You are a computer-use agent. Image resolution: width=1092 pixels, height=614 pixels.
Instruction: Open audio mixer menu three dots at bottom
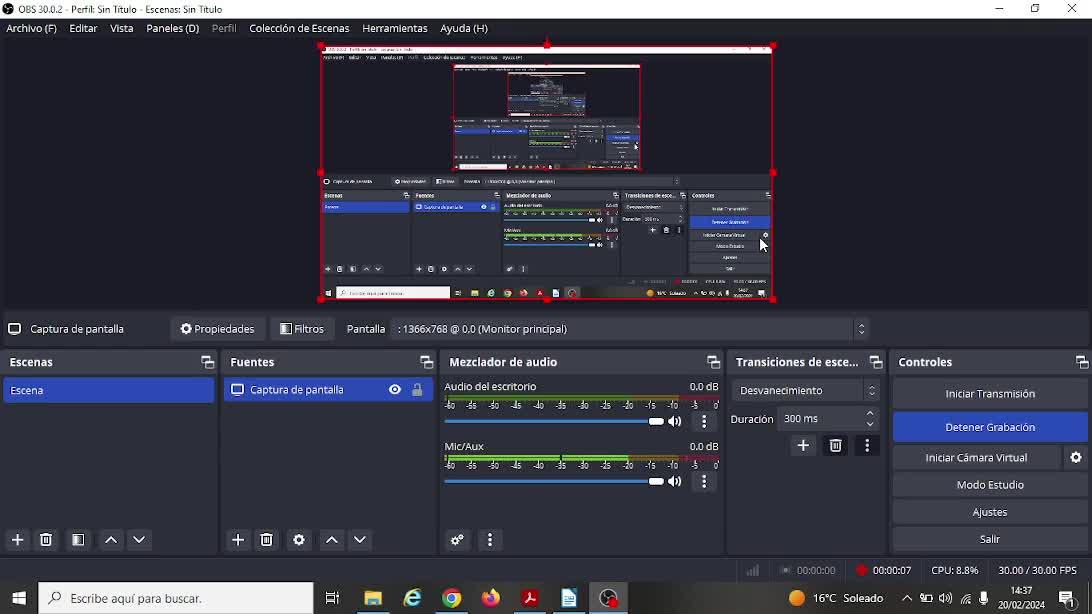[490, 540]
